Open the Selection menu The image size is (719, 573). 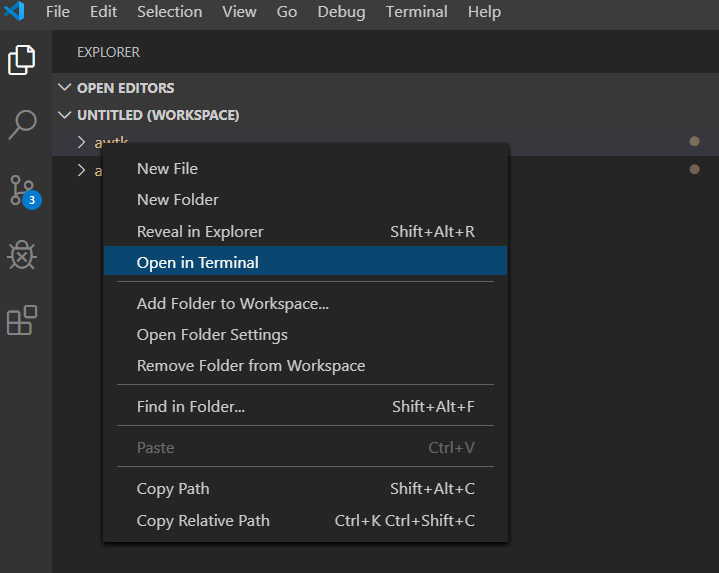click(170, 11)
